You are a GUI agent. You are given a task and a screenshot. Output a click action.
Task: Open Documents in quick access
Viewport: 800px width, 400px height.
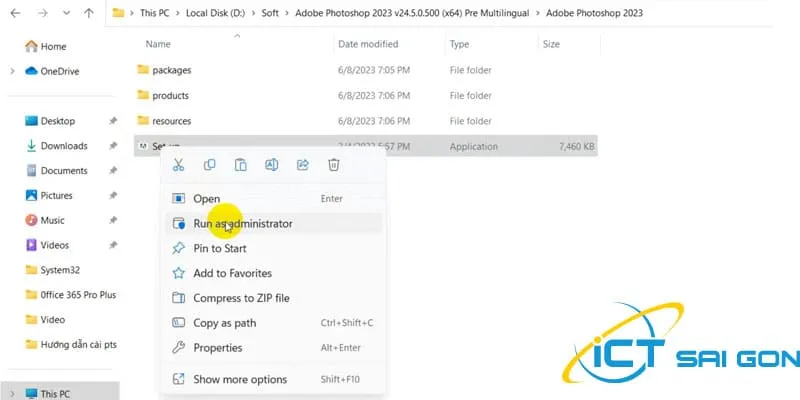pyautogui.click(x=57, y=170)
